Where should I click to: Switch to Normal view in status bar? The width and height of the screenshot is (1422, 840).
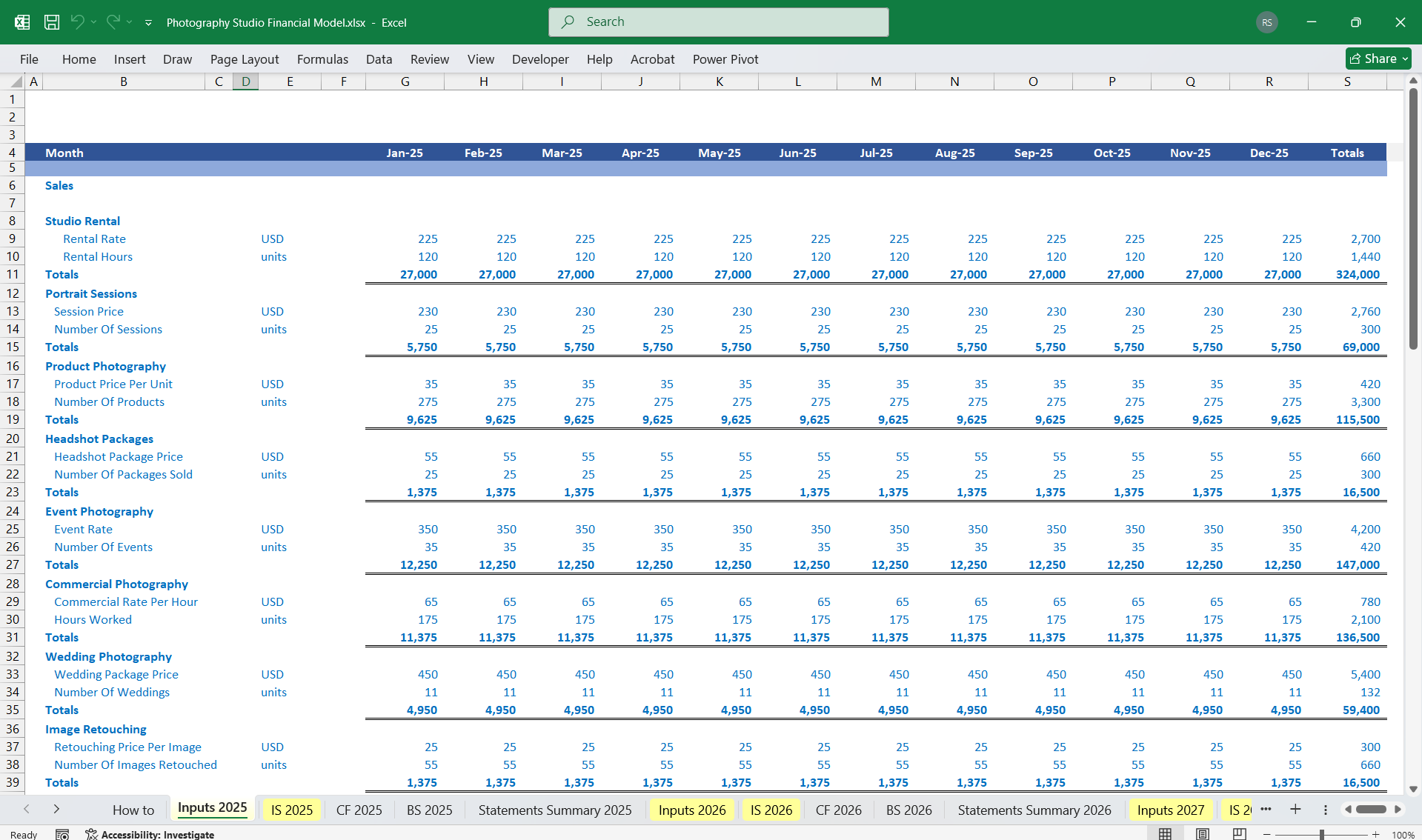[x=1165, y=834]
